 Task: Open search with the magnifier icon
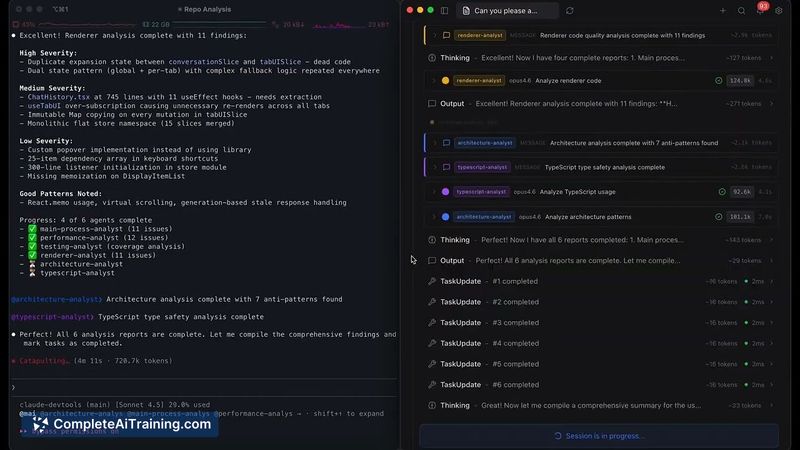tap(741, 10)
